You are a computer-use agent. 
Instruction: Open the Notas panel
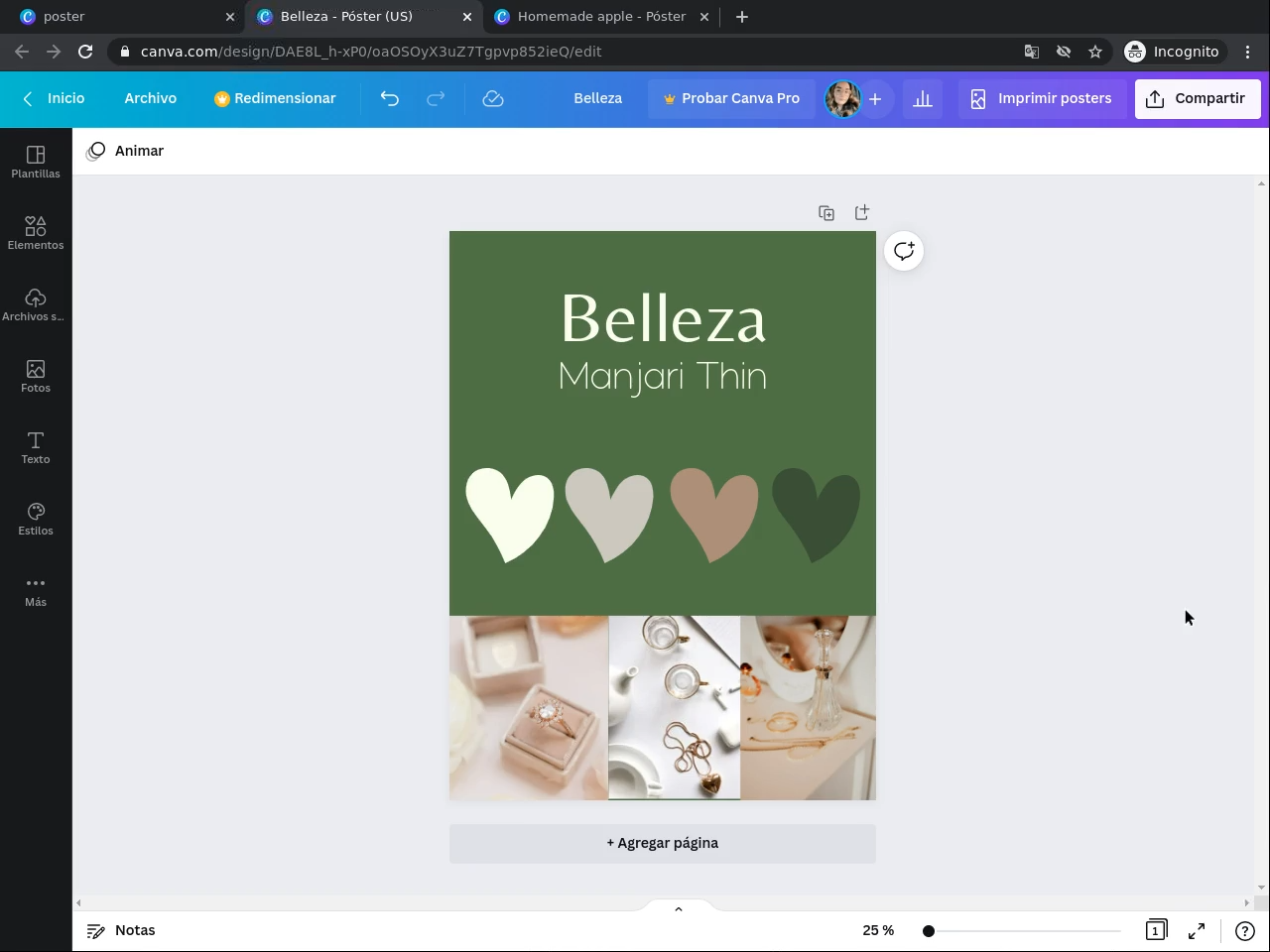coord(121,930)
